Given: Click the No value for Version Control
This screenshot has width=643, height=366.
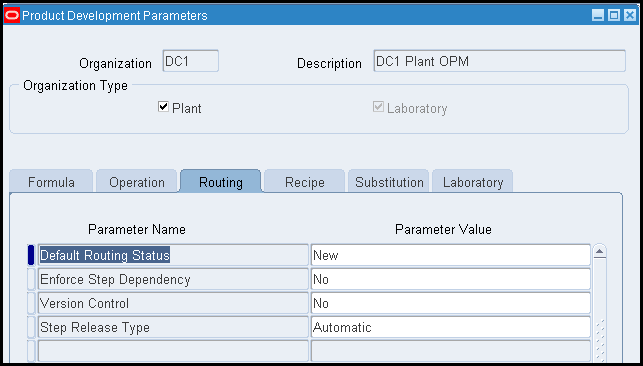Looking at the screenshot, I should coord(451,303).
